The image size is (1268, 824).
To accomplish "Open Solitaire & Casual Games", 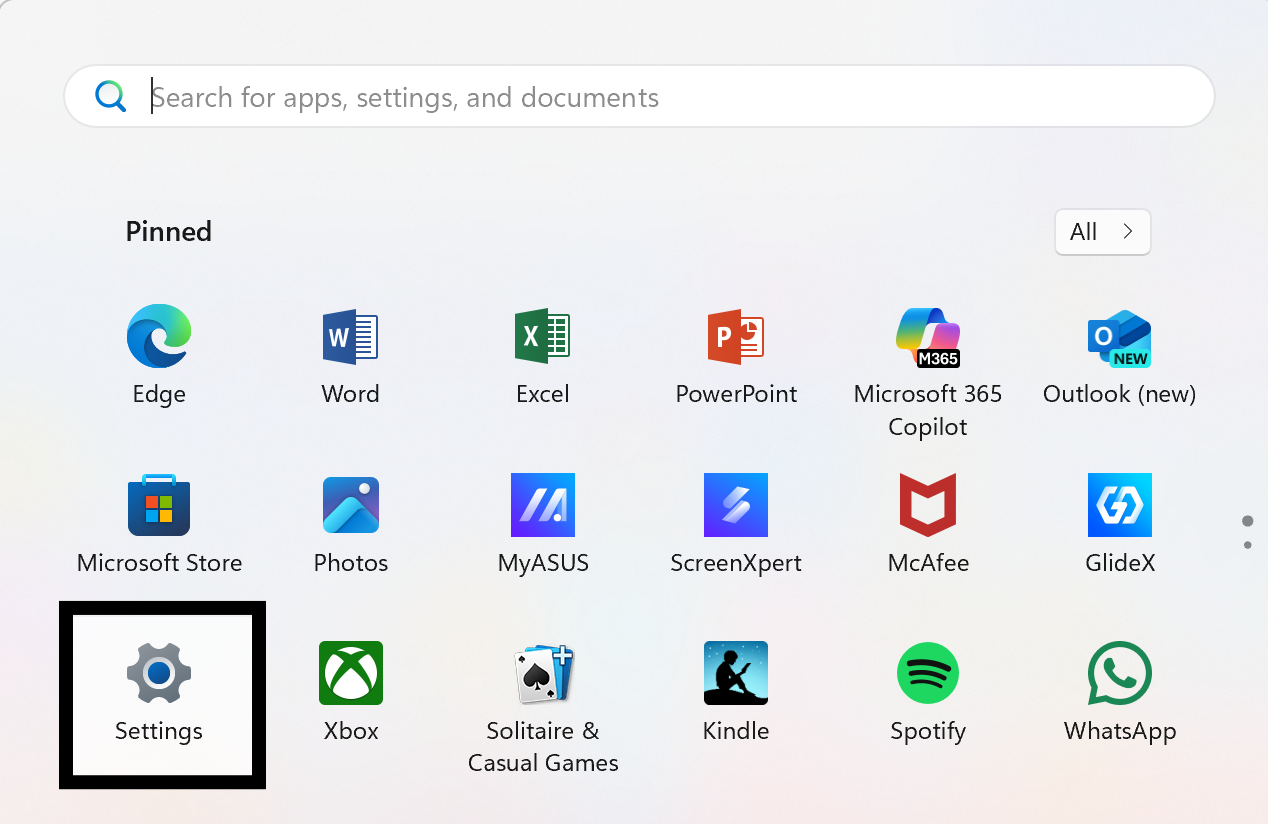I will click(x=543, y=707).
